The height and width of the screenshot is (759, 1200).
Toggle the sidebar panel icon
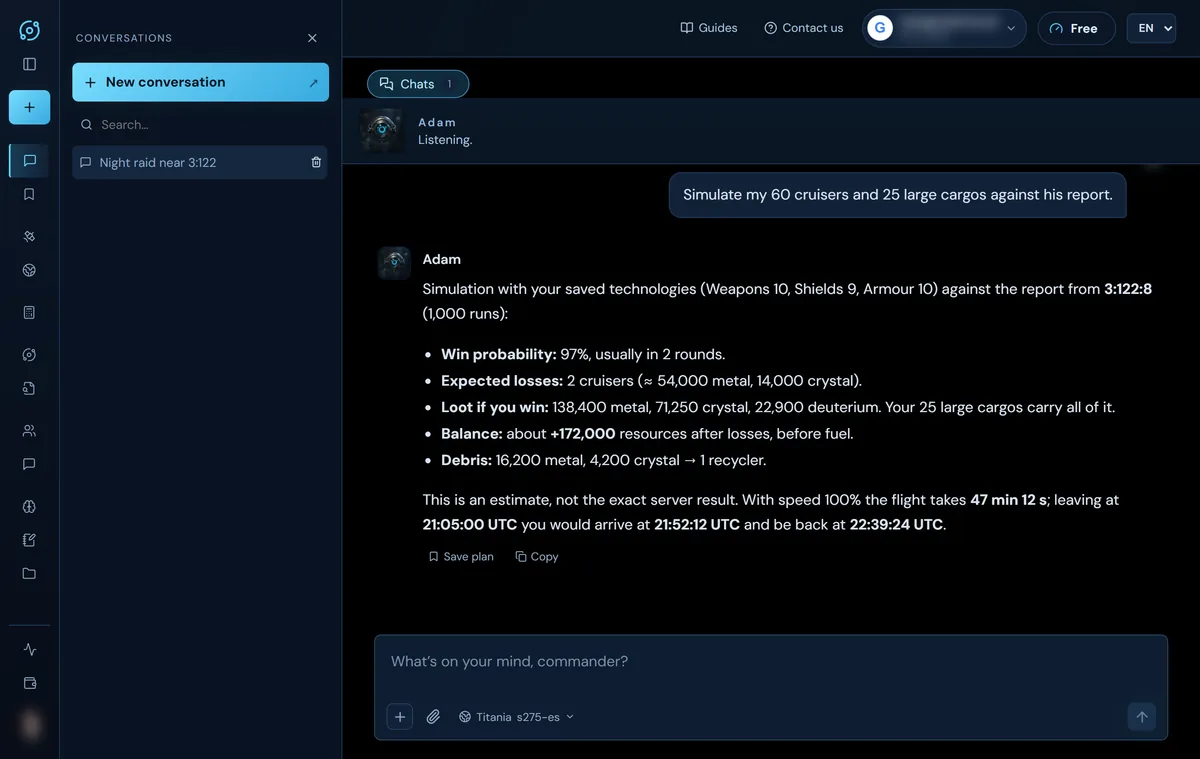(29, 64)
